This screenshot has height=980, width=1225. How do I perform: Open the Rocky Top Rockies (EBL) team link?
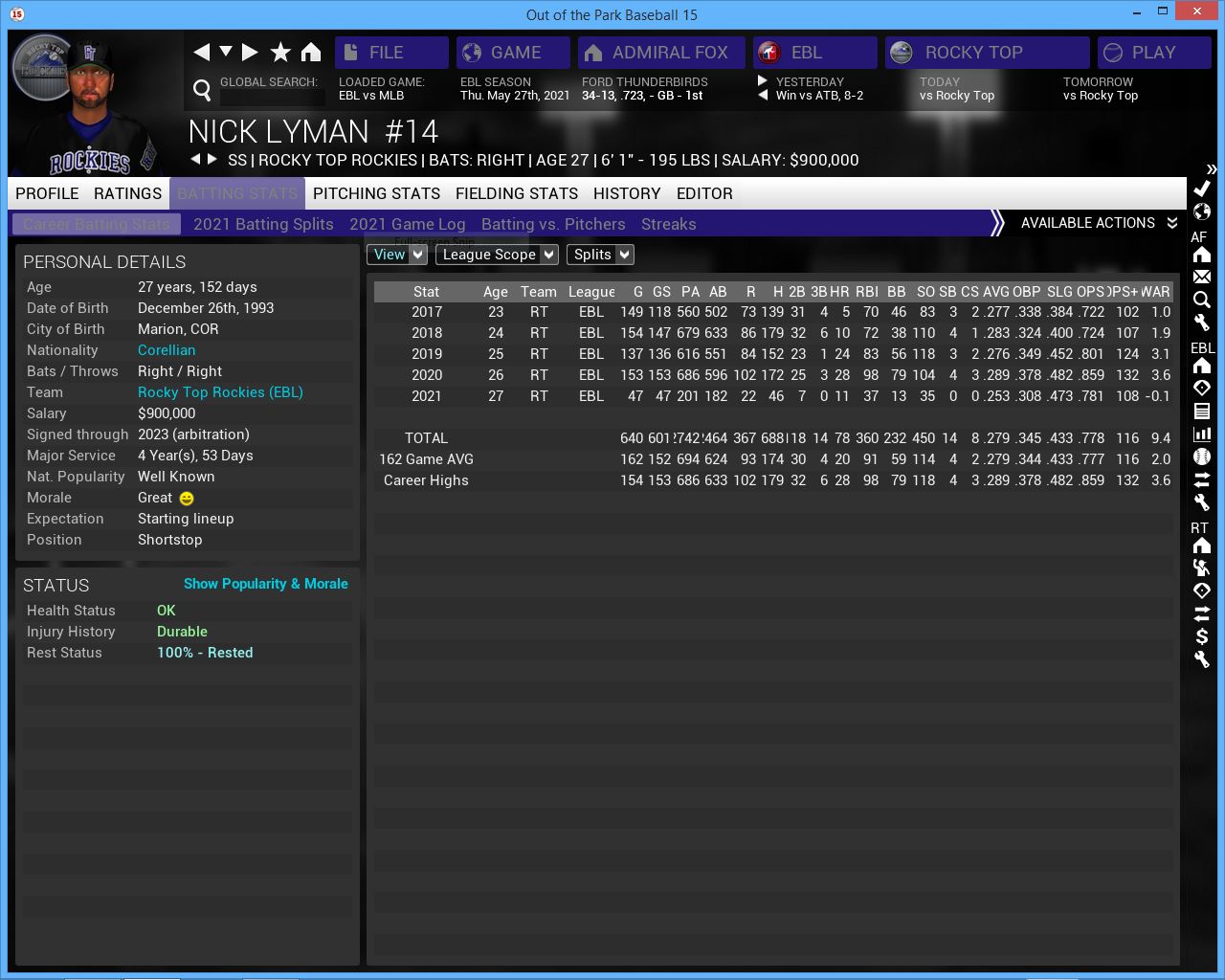point(220,392)
